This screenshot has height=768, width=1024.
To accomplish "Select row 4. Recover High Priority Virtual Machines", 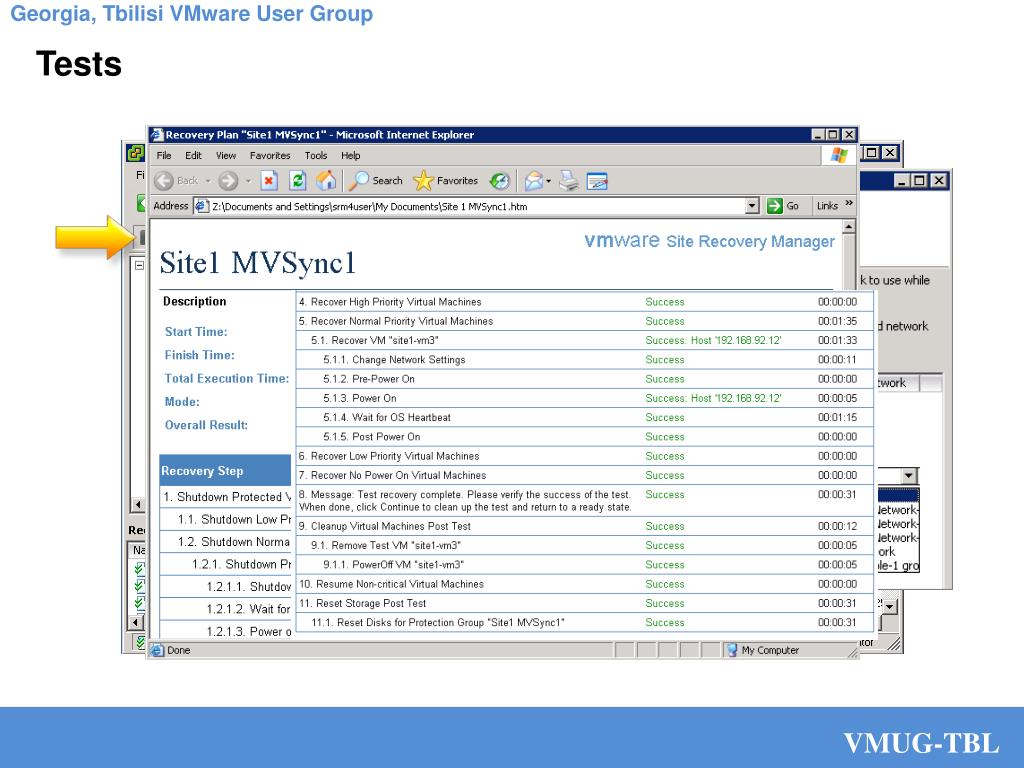I will point(584,302).
